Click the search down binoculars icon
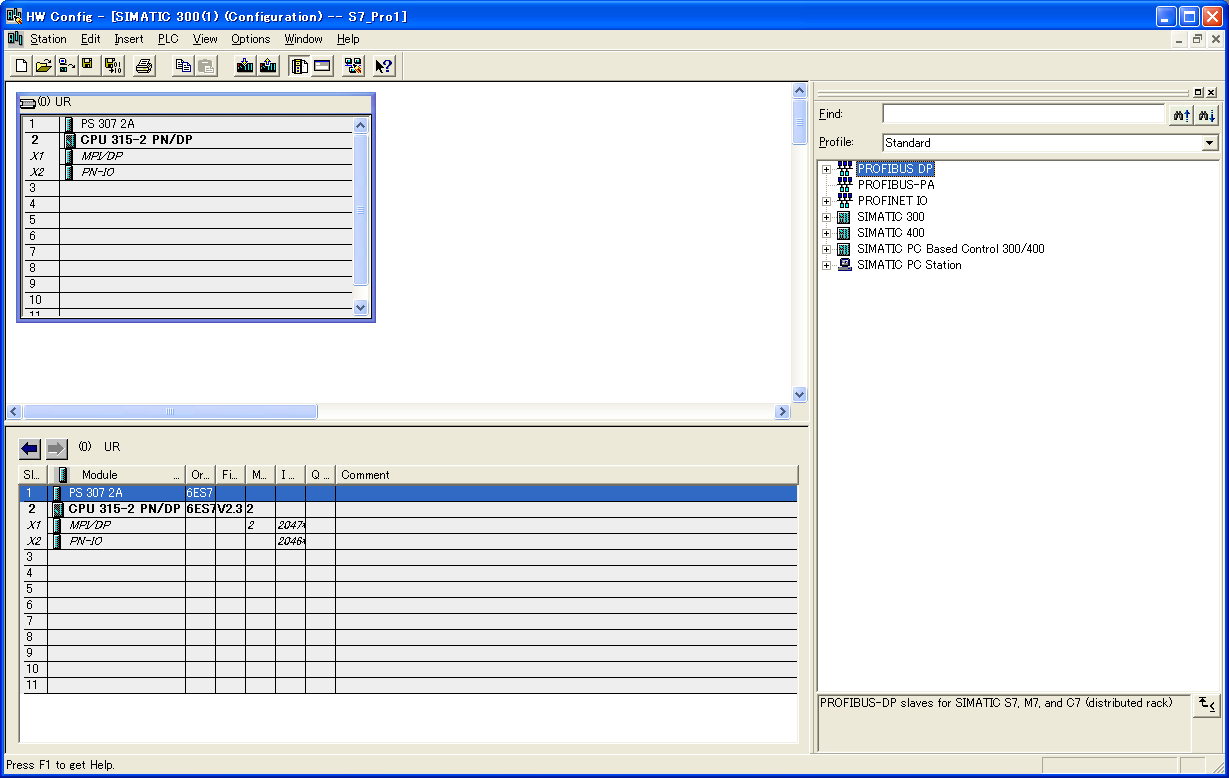 (1207, 115)
